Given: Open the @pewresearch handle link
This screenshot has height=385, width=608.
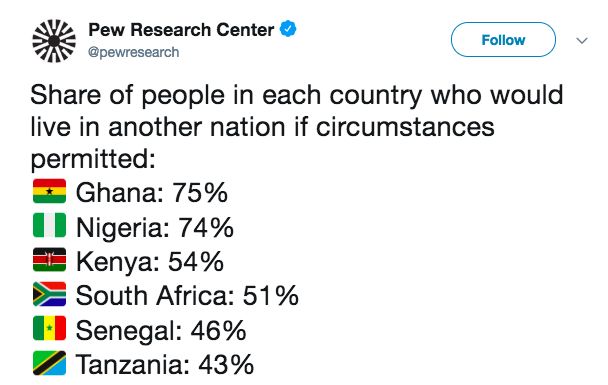Looking at the screenshot, I should click(x=133, y=52).
